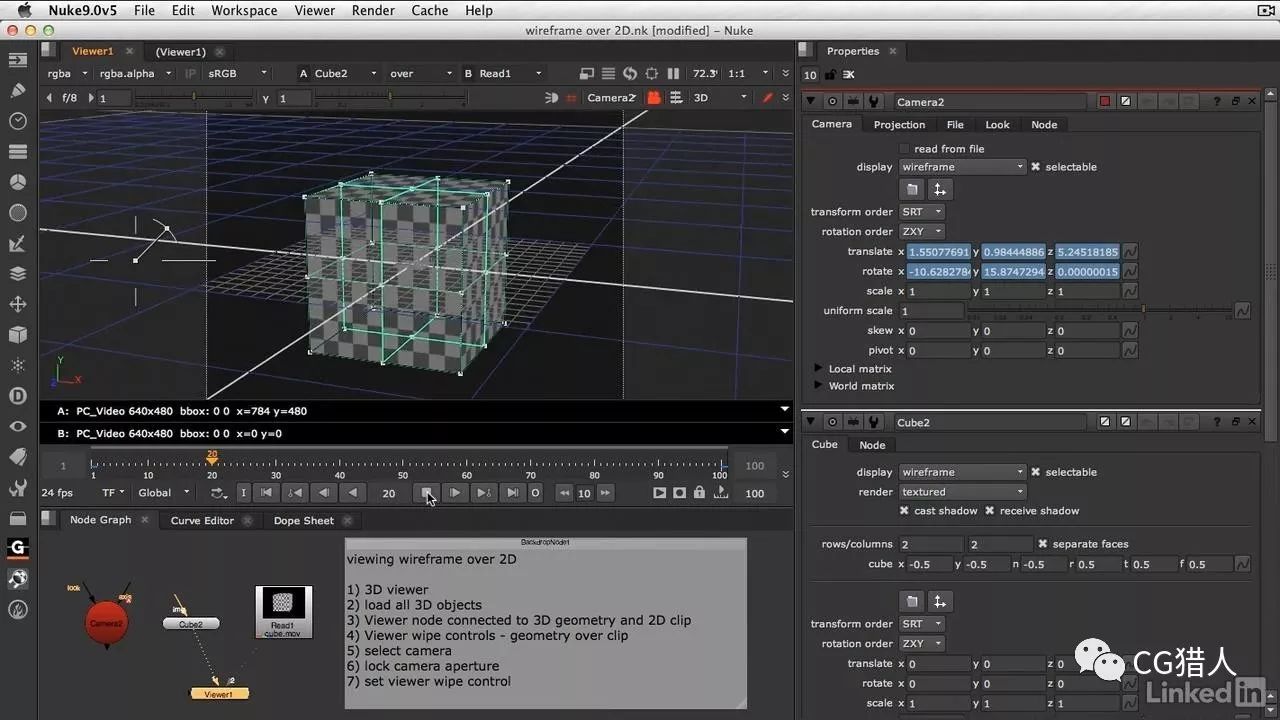This screenshot has height=720, width=1280.
Task: Toggle Cube2 selectable checkbox
Action: pyautogui.click(x=1036, y=472)
